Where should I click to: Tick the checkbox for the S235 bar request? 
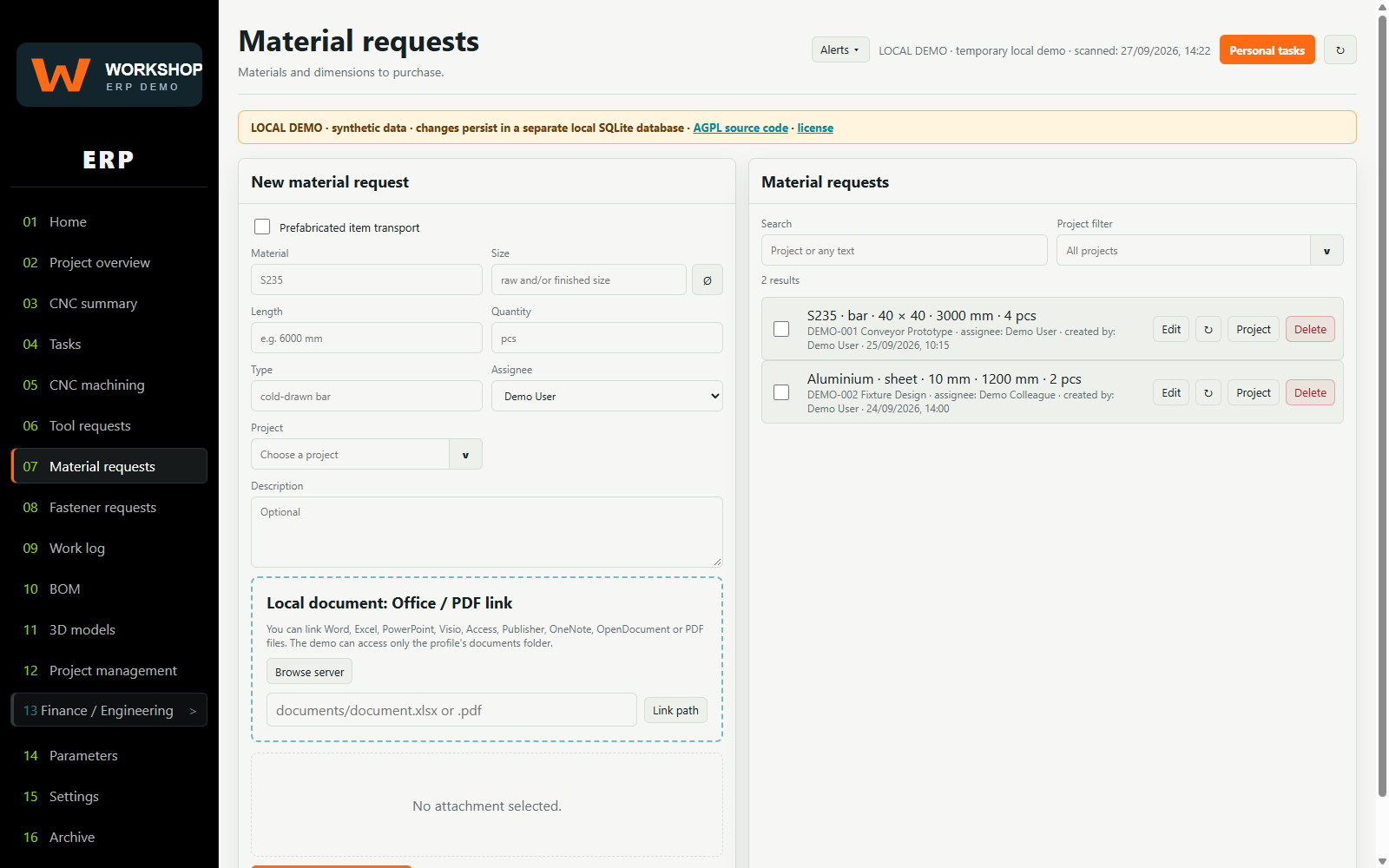click(781, 329)
